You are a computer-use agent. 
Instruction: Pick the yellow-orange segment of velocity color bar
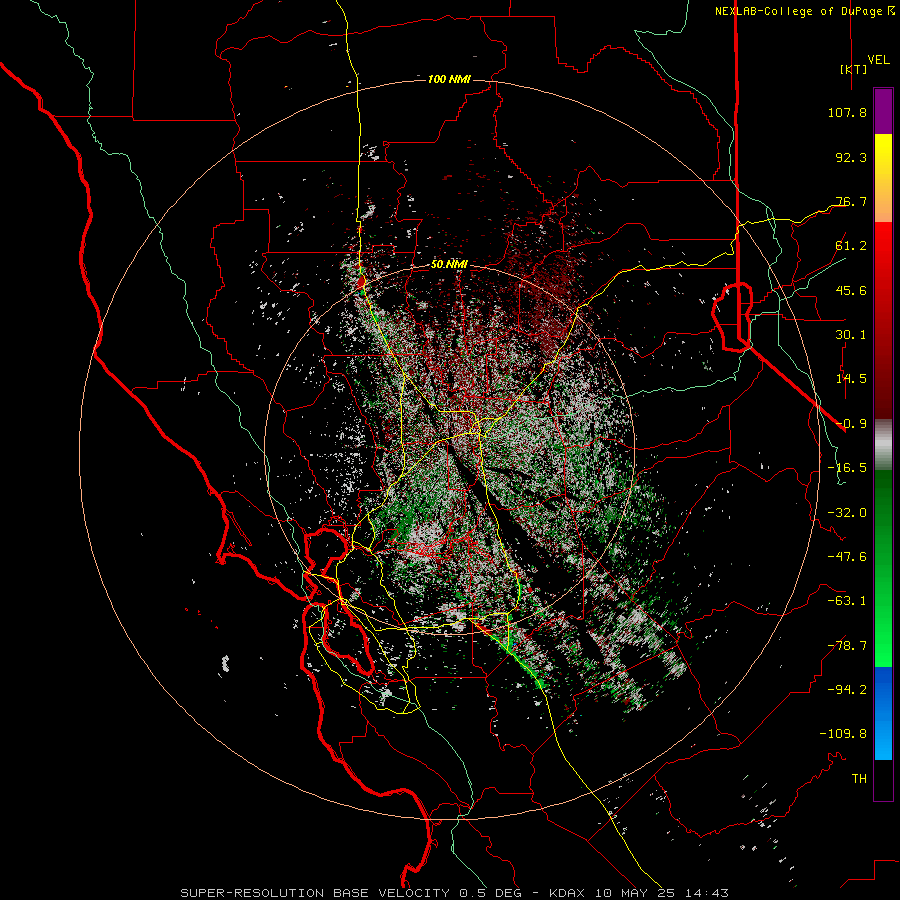pos(883,178)
